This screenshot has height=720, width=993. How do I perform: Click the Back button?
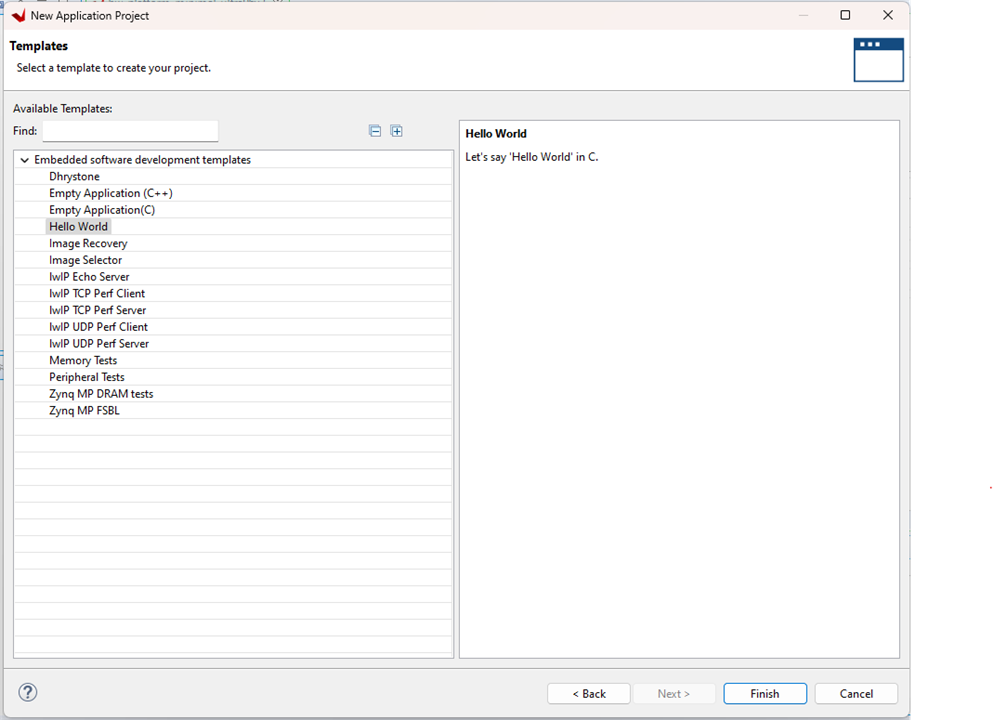tap(589, 693)
